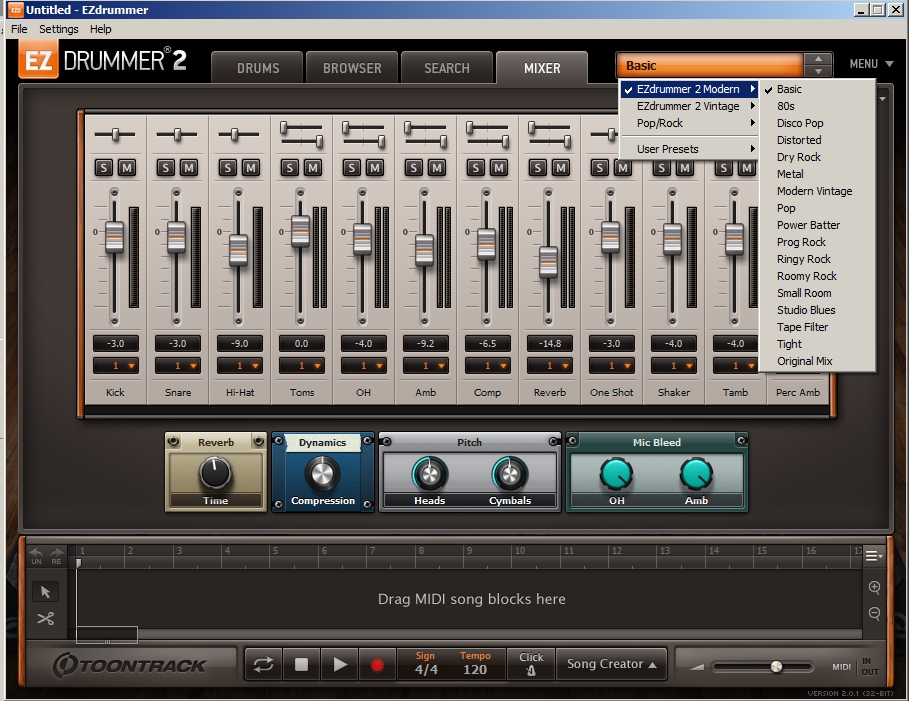Viewport: 909px width, 701px height.
Task: Open the Pop/Rock preset submenu
Action: (x=689, y=123)
